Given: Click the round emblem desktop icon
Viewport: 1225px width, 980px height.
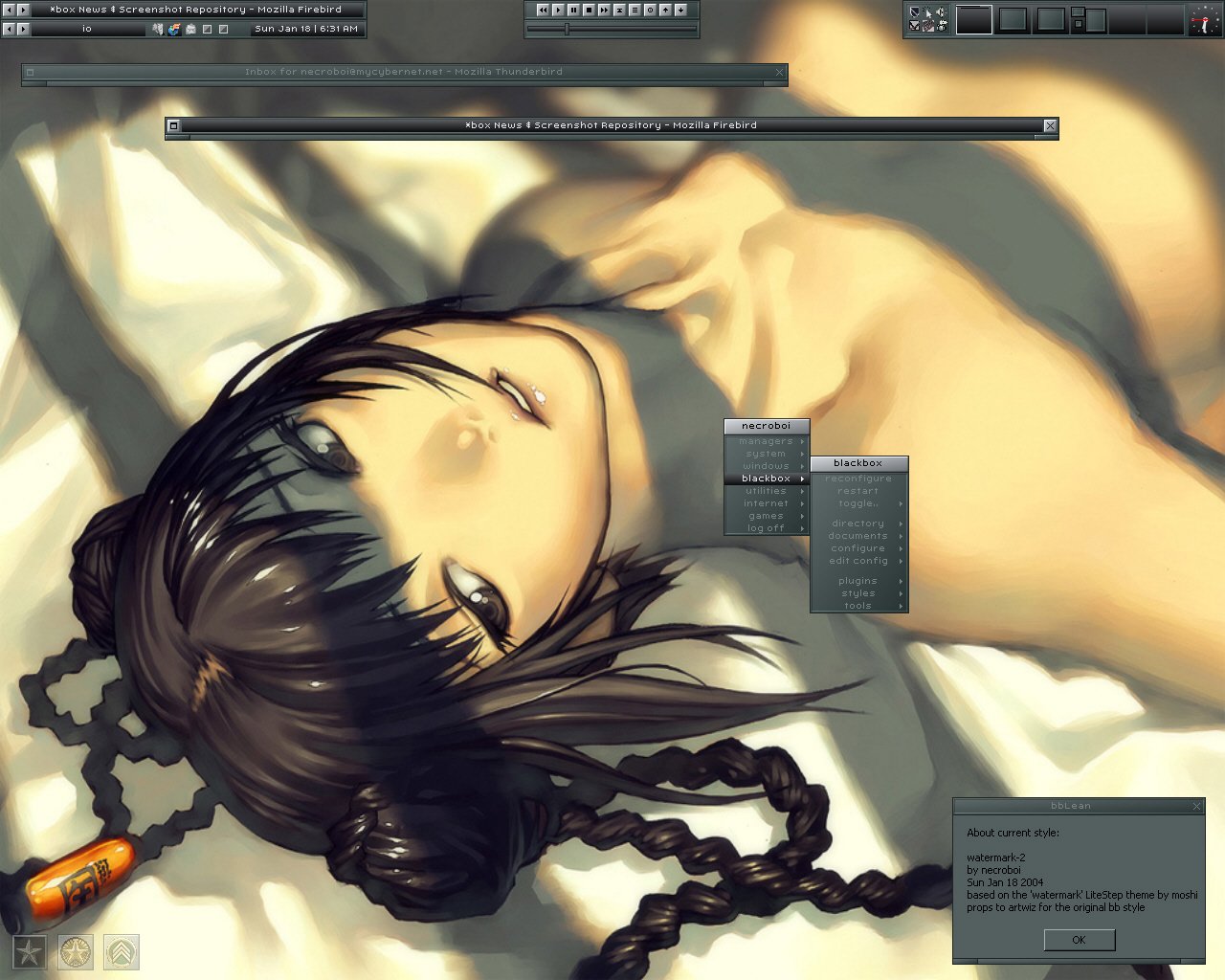Looking at the screenshot, I should [76, 952].
